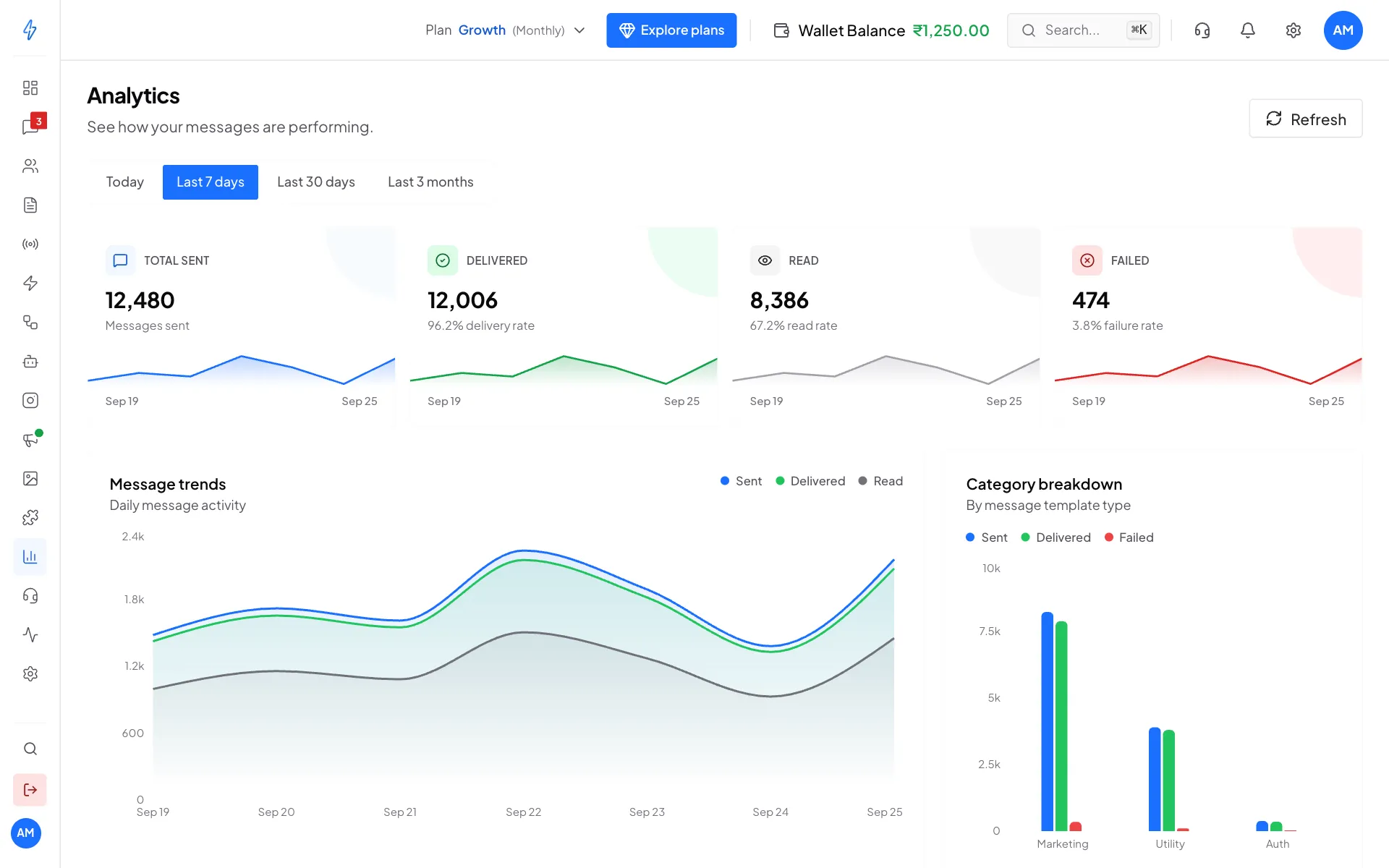The height and width of the screenshot is (868, 1389).
Task: Click the Failed red cross icon
Action: pos(1087,260)
